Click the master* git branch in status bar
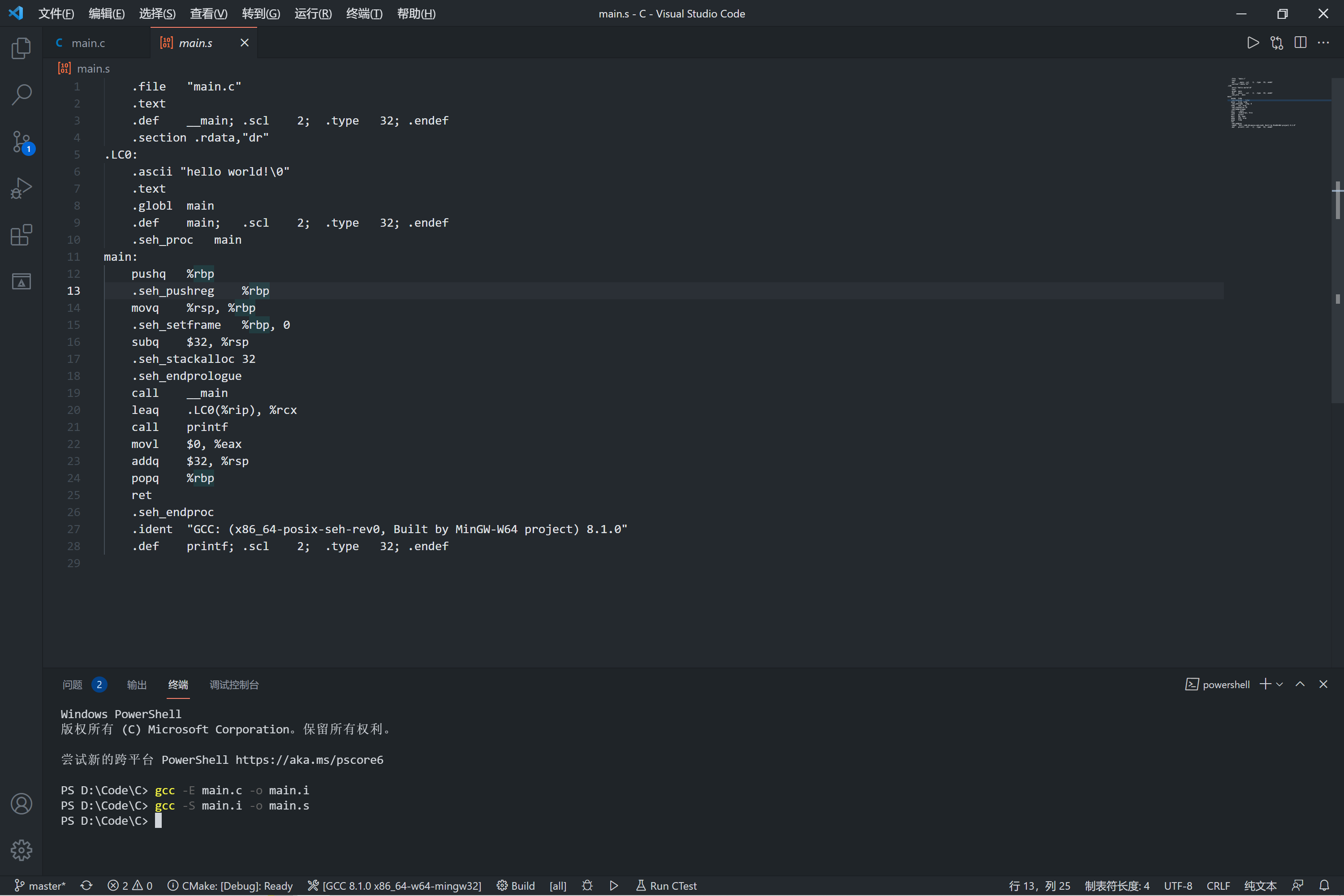 point(40,886)
